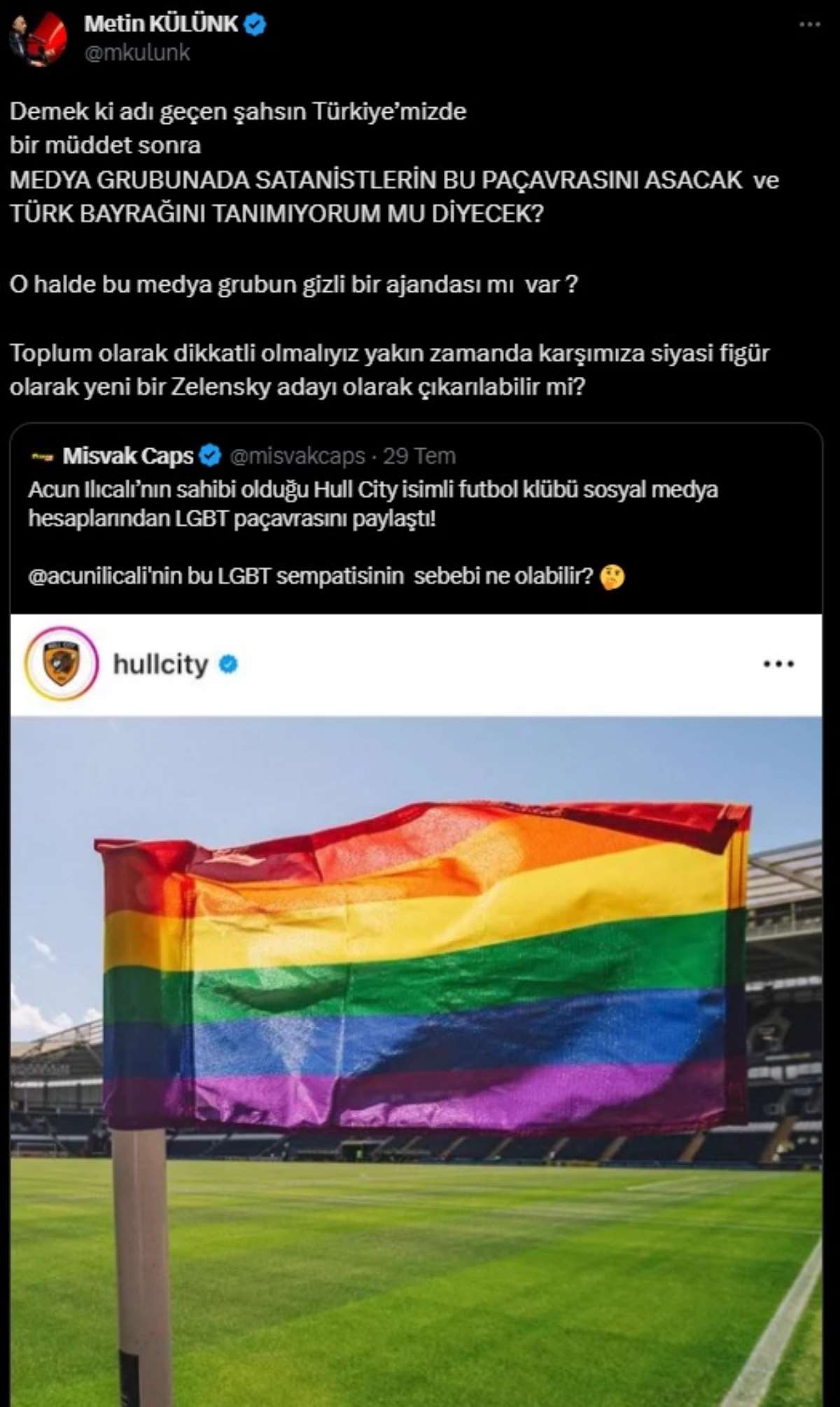The width and height of the screenshot is (840, 1407).
Task: Click the quoted tweet text about Hull City
Action: pos(373,504)
